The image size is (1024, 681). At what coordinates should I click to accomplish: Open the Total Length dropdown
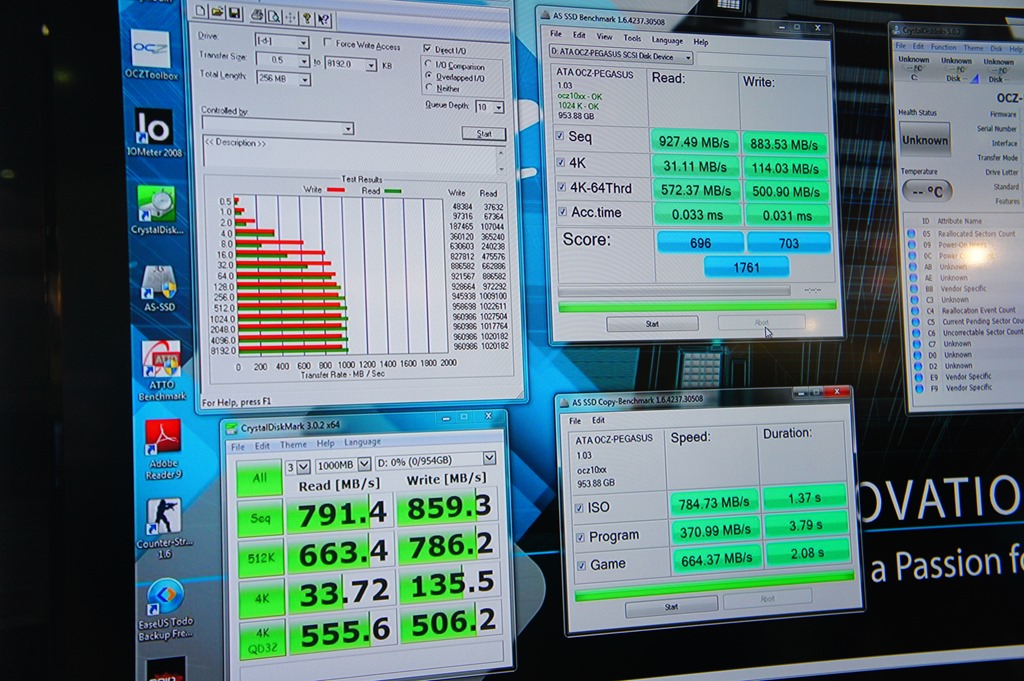[x=305, y=80]
